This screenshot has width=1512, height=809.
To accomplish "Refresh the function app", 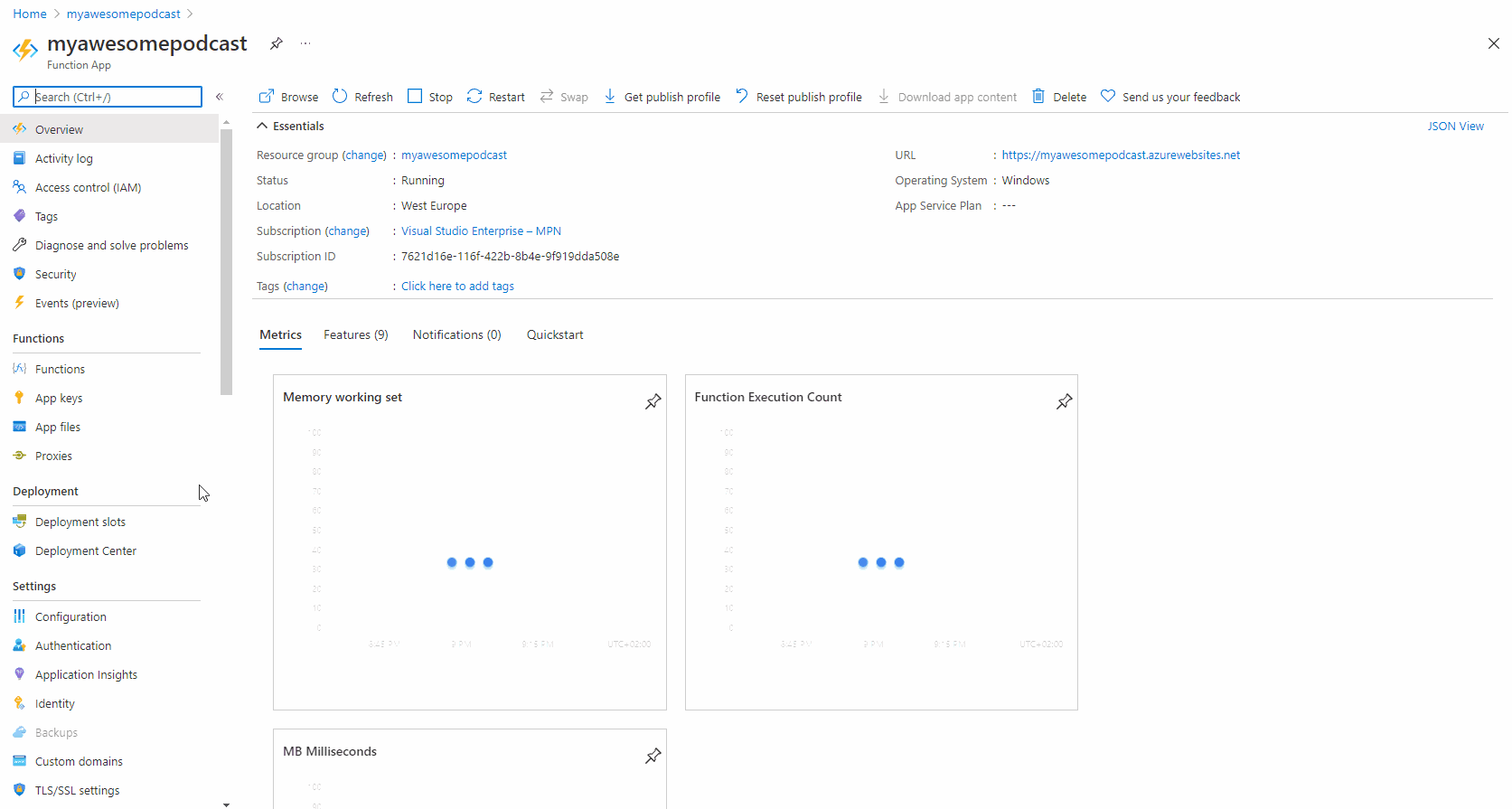I will click(x=362, y=97).
